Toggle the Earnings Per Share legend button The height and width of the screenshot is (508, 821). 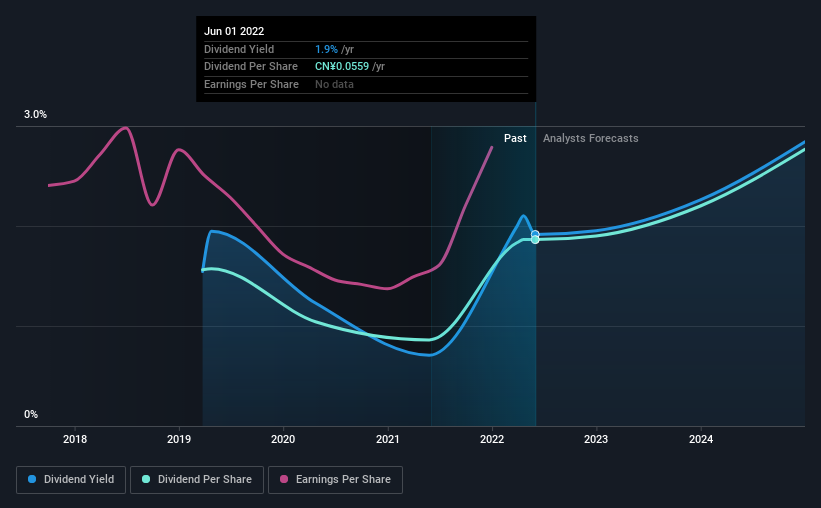coord(335,480)
